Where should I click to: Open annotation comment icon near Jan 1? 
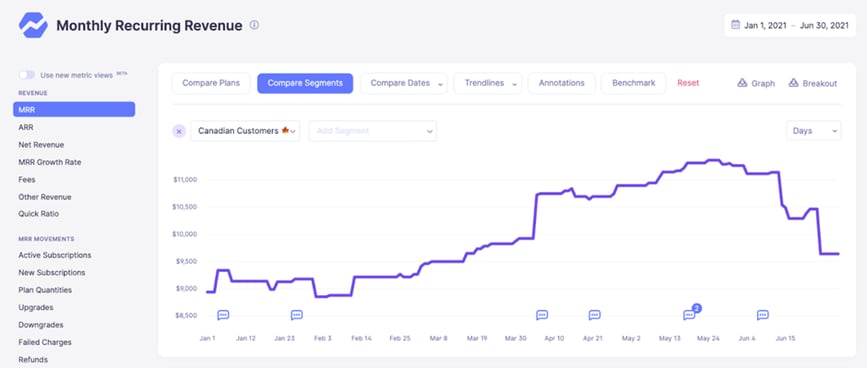(223, 315)
